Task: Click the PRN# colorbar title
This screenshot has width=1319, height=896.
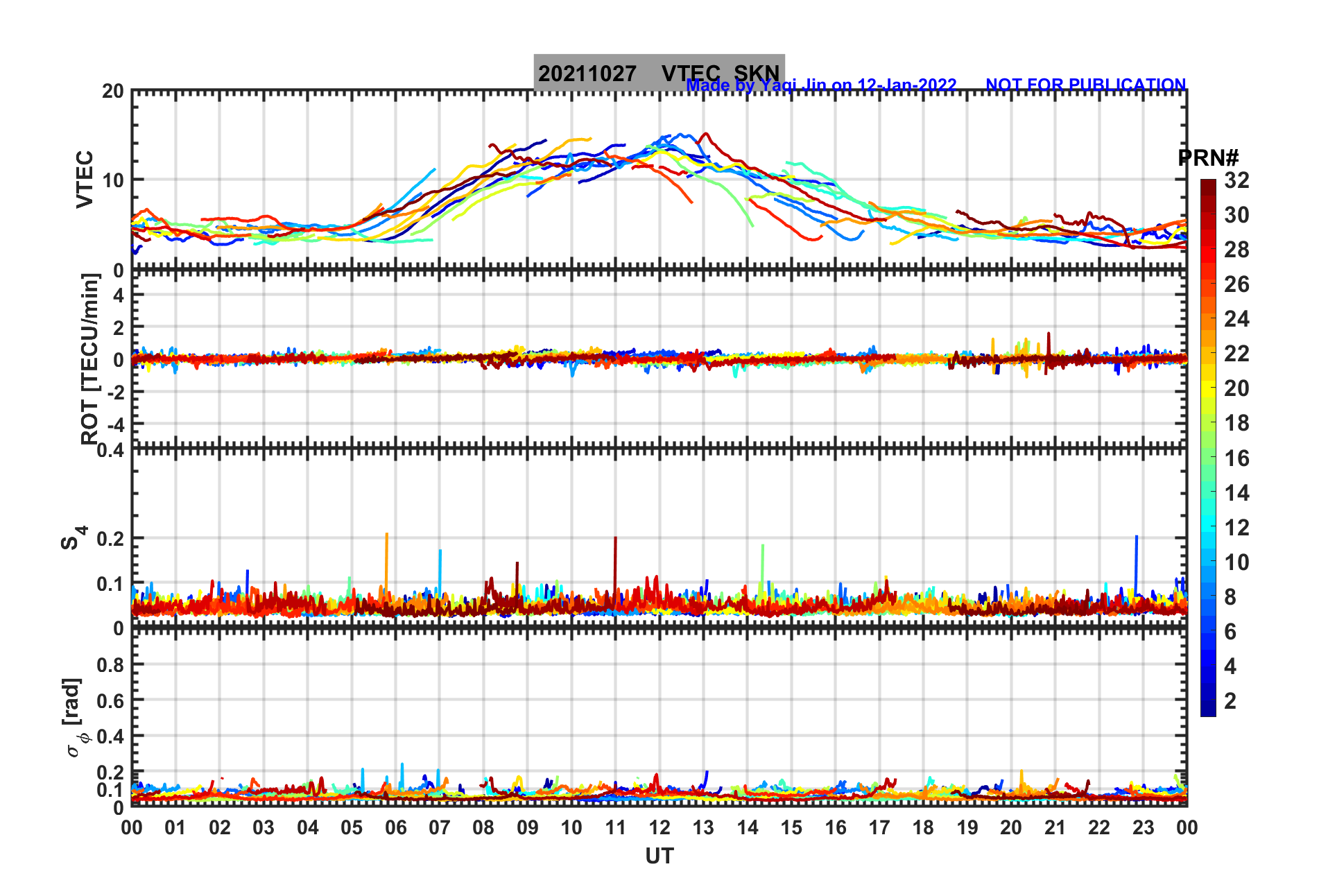Action: tap(1209, 158)
